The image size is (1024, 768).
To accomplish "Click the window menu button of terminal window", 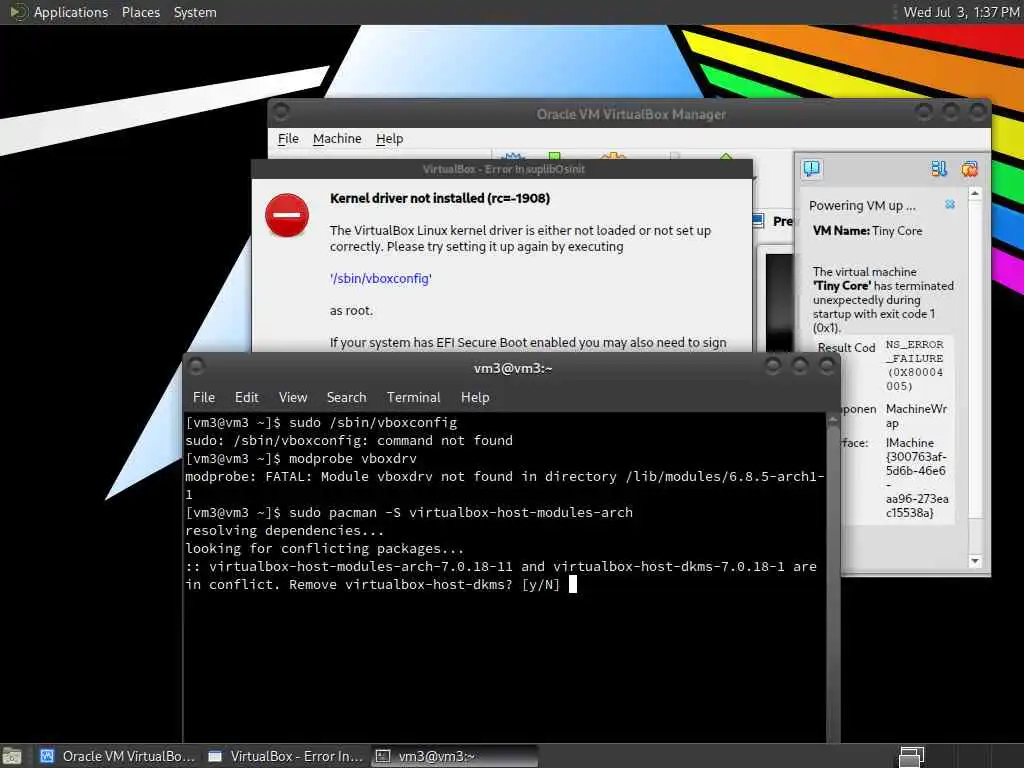I will pos(195,366).
